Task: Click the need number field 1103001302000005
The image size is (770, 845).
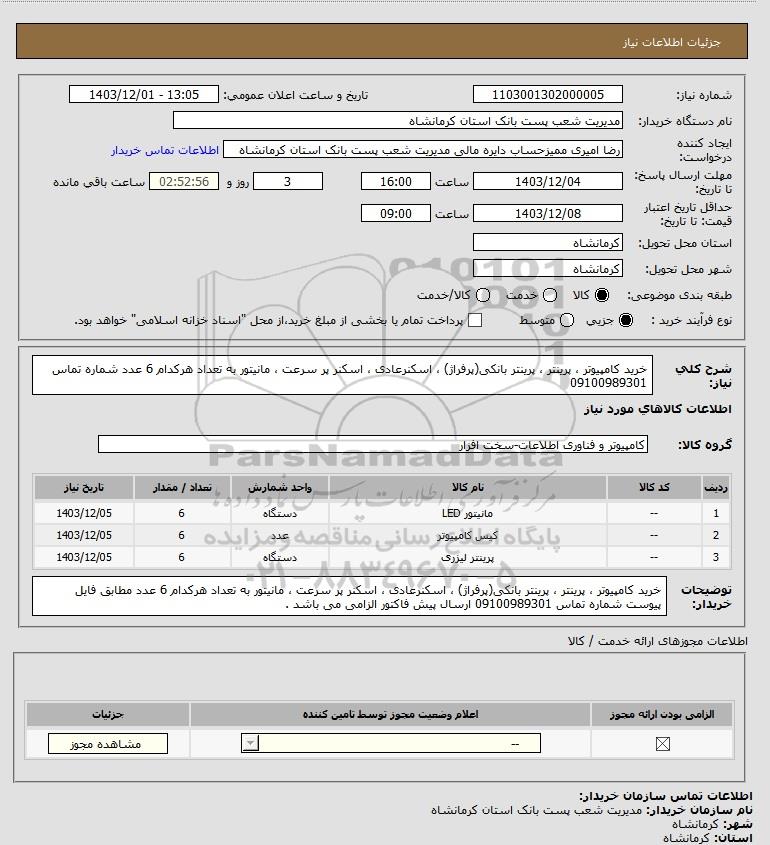Action: tap(547, 94)
